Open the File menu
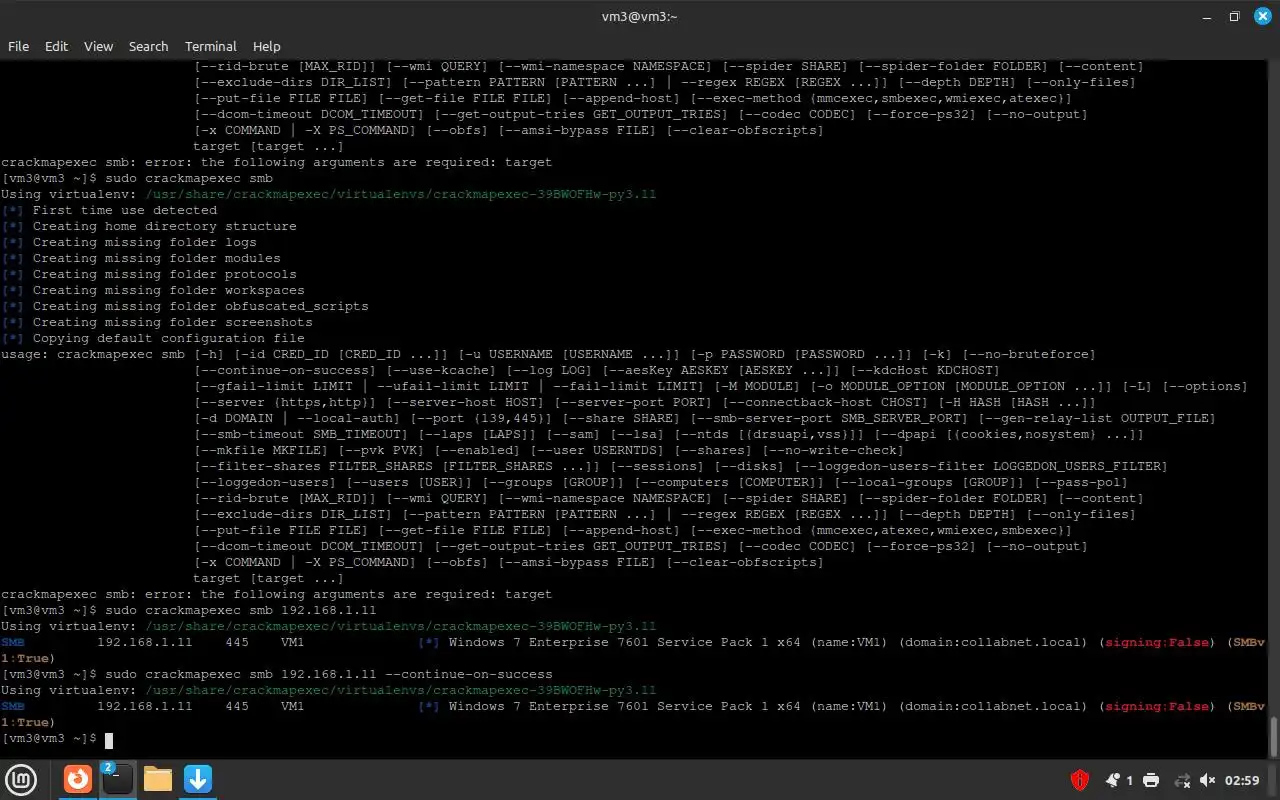This screenshot has height=800, width=1280. (x=18, y=46)
